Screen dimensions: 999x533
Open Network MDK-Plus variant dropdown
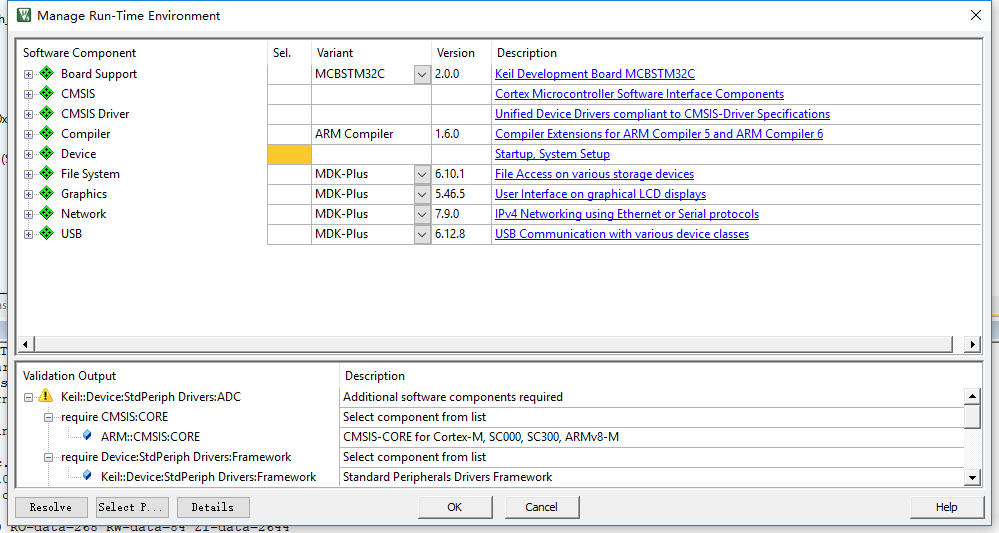click(422, 215)
